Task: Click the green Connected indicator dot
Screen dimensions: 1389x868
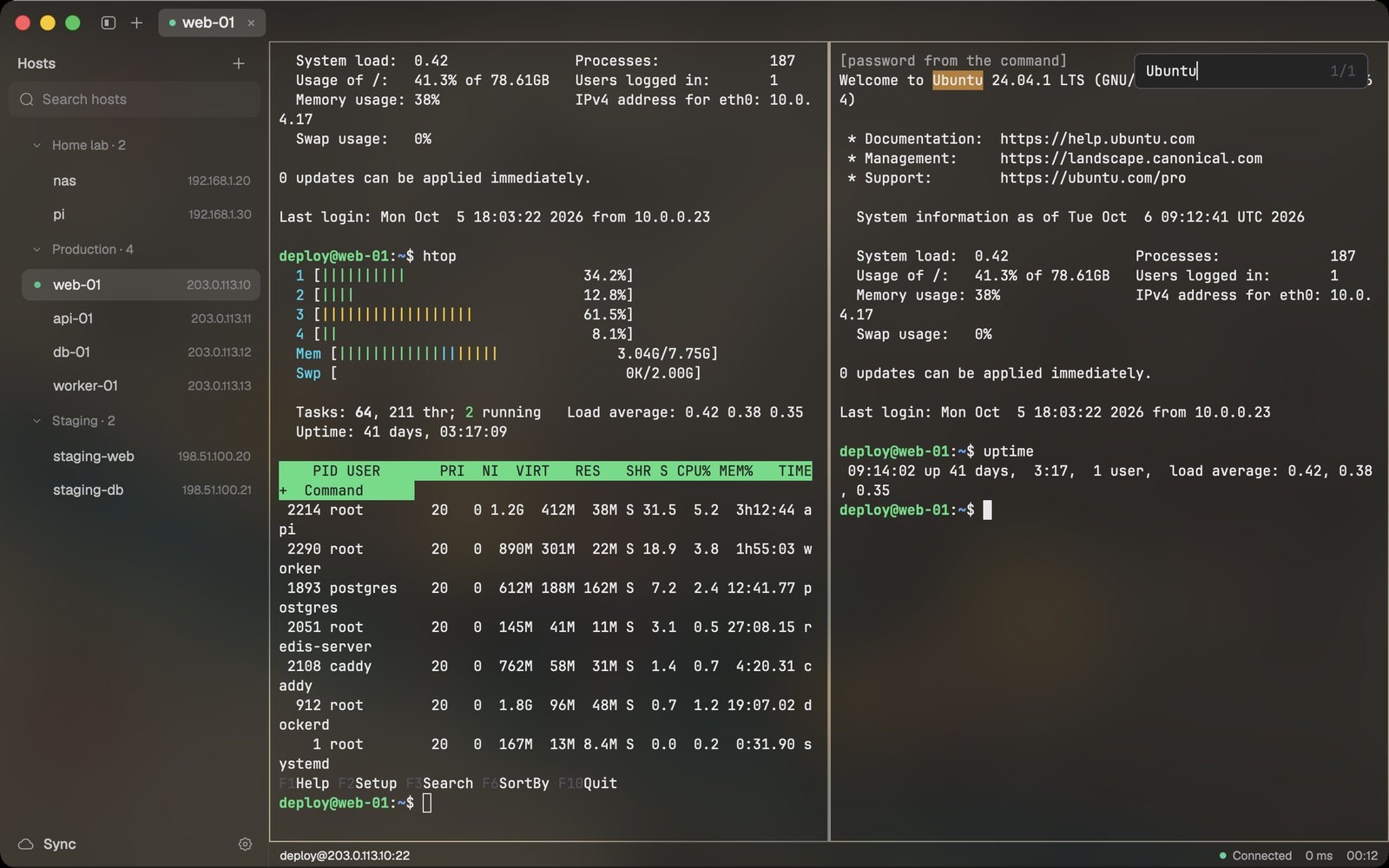Action: (1223, 856)
